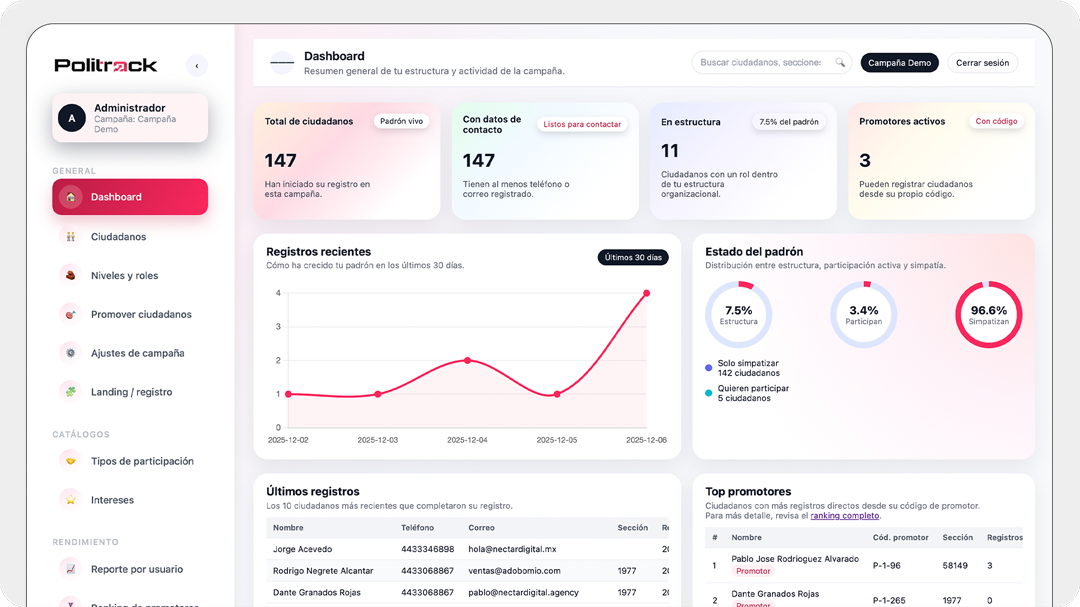
Task: Click the Ciudadanos people icon
Action: [x=70, y=236]
